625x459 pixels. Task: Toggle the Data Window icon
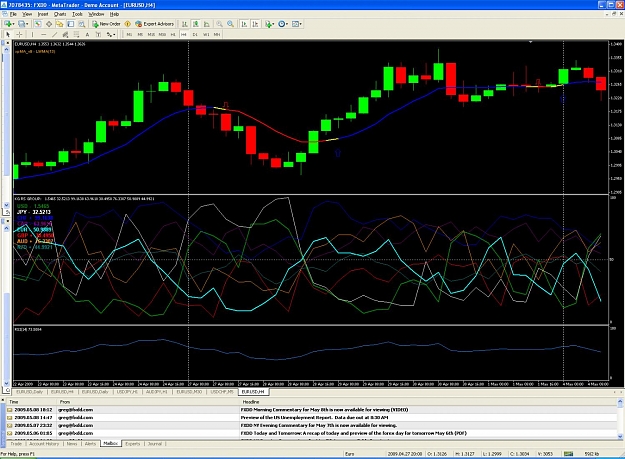(x=49, y=24)
